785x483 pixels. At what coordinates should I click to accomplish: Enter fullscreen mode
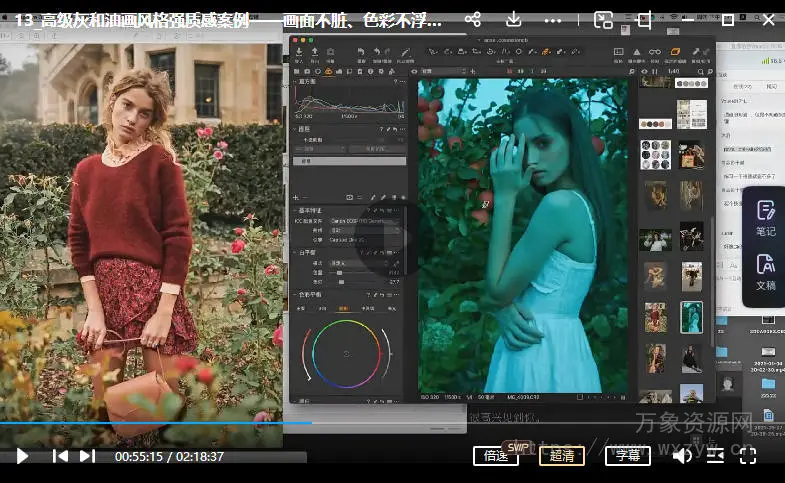tap(747, 456)
